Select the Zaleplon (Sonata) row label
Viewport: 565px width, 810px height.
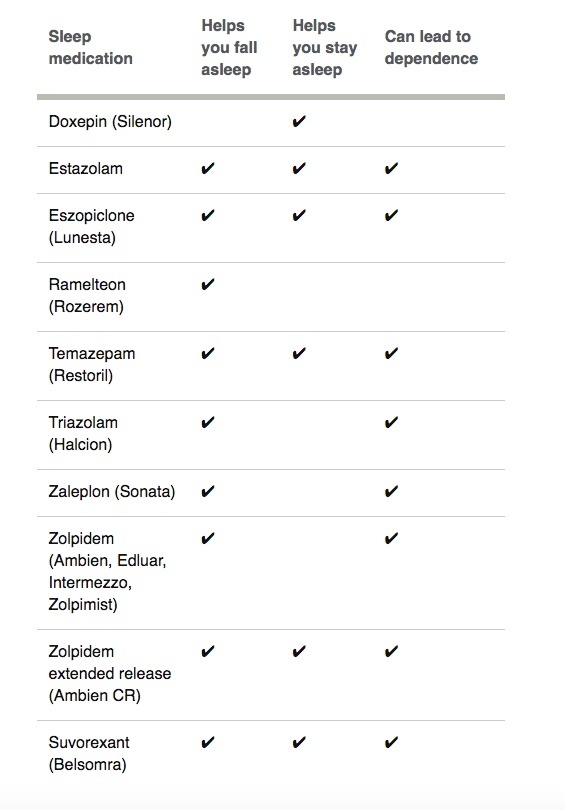112,491
